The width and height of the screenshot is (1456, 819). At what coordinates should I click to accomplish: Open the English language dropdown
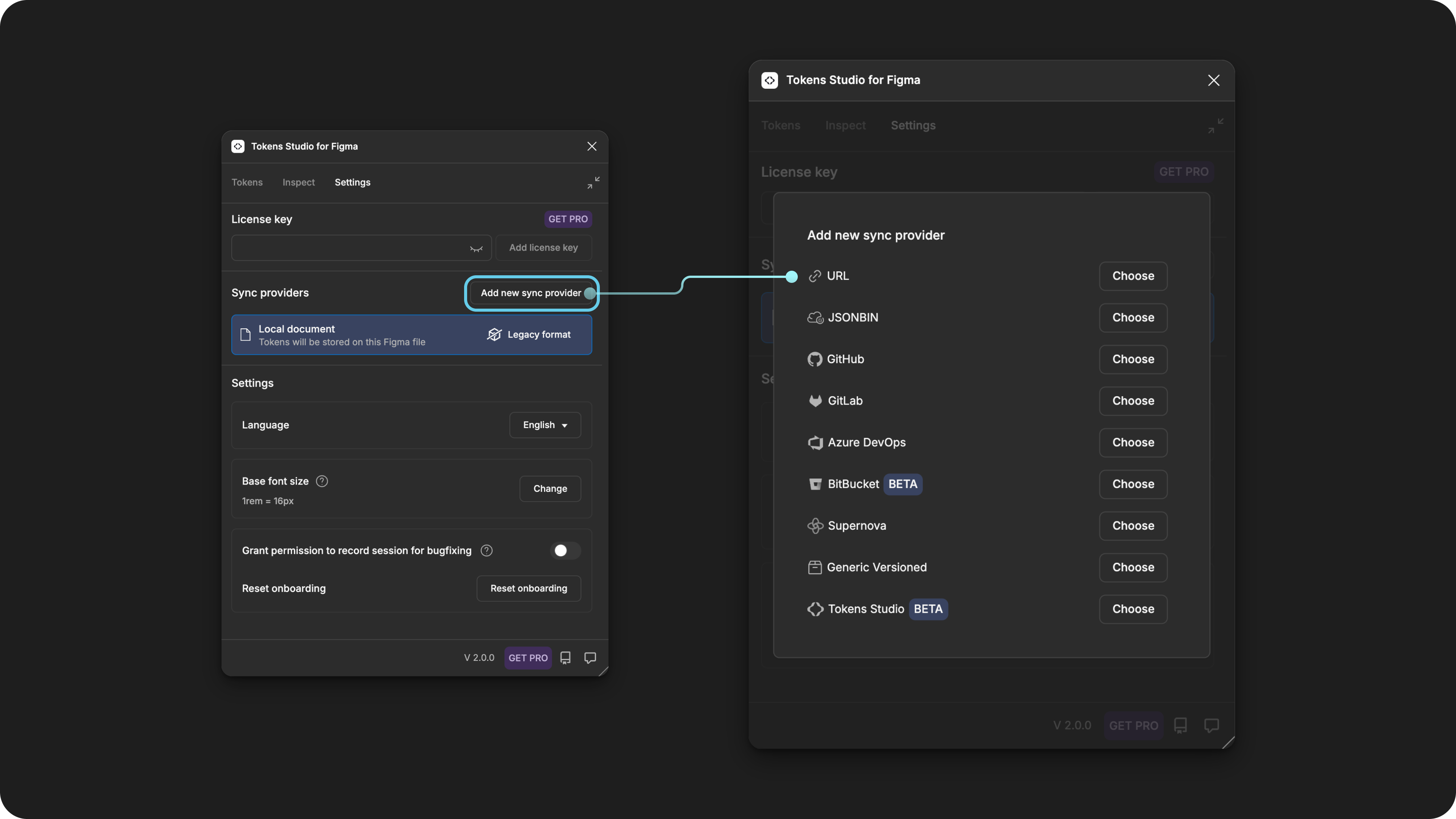click(x=545, y=425)
